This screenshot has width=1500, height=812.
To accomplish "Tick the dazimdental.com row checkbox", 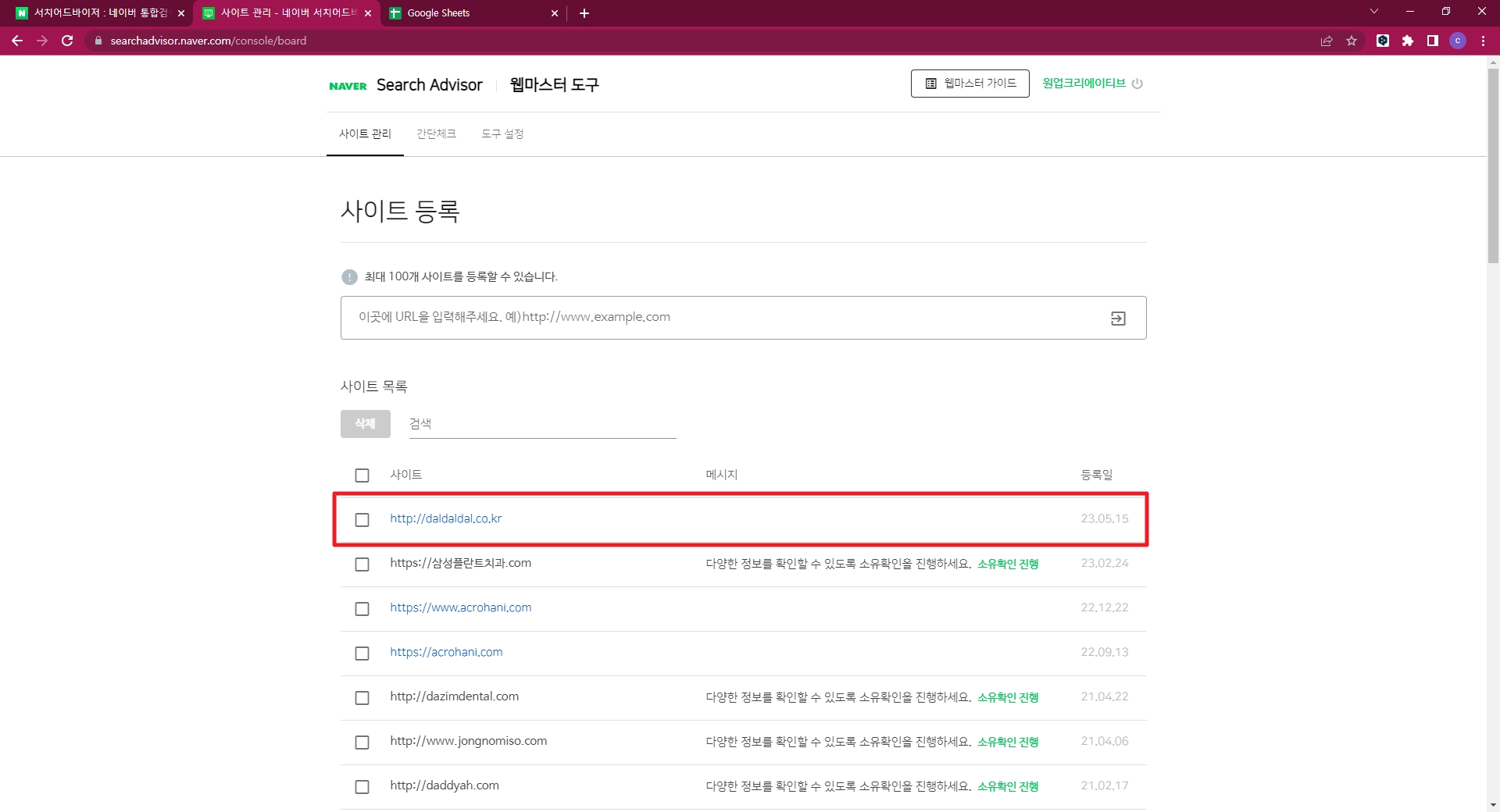I will pyautogui.click(x=362, y=698).
